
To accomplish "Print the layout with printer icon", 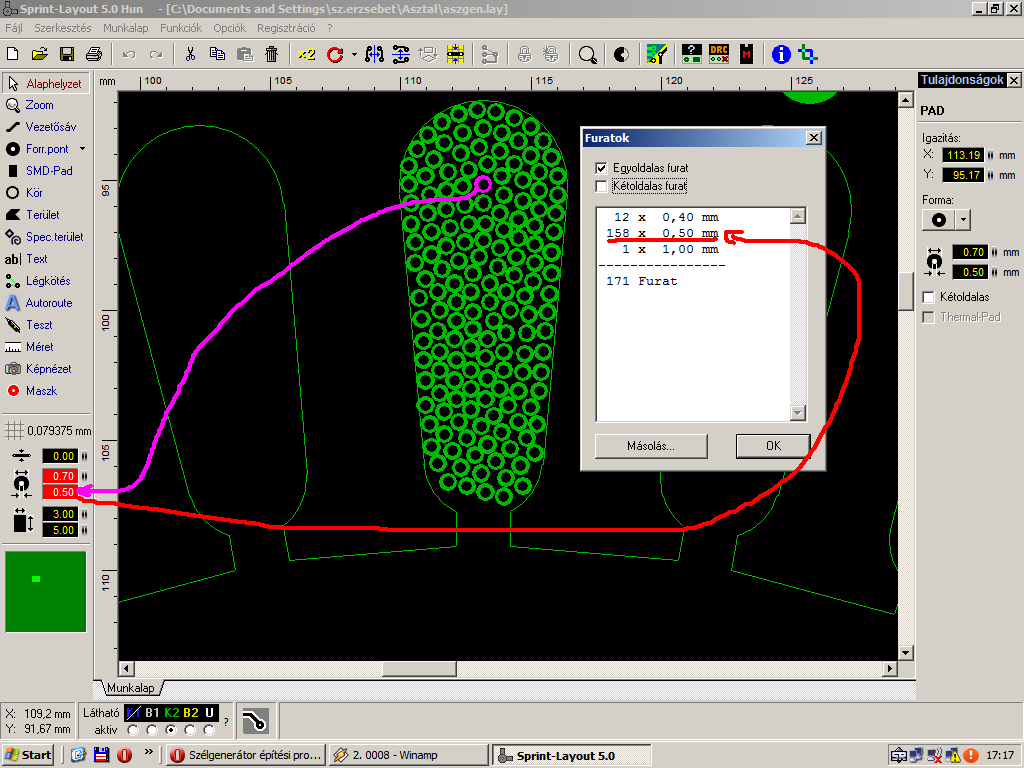I will 94,54.
